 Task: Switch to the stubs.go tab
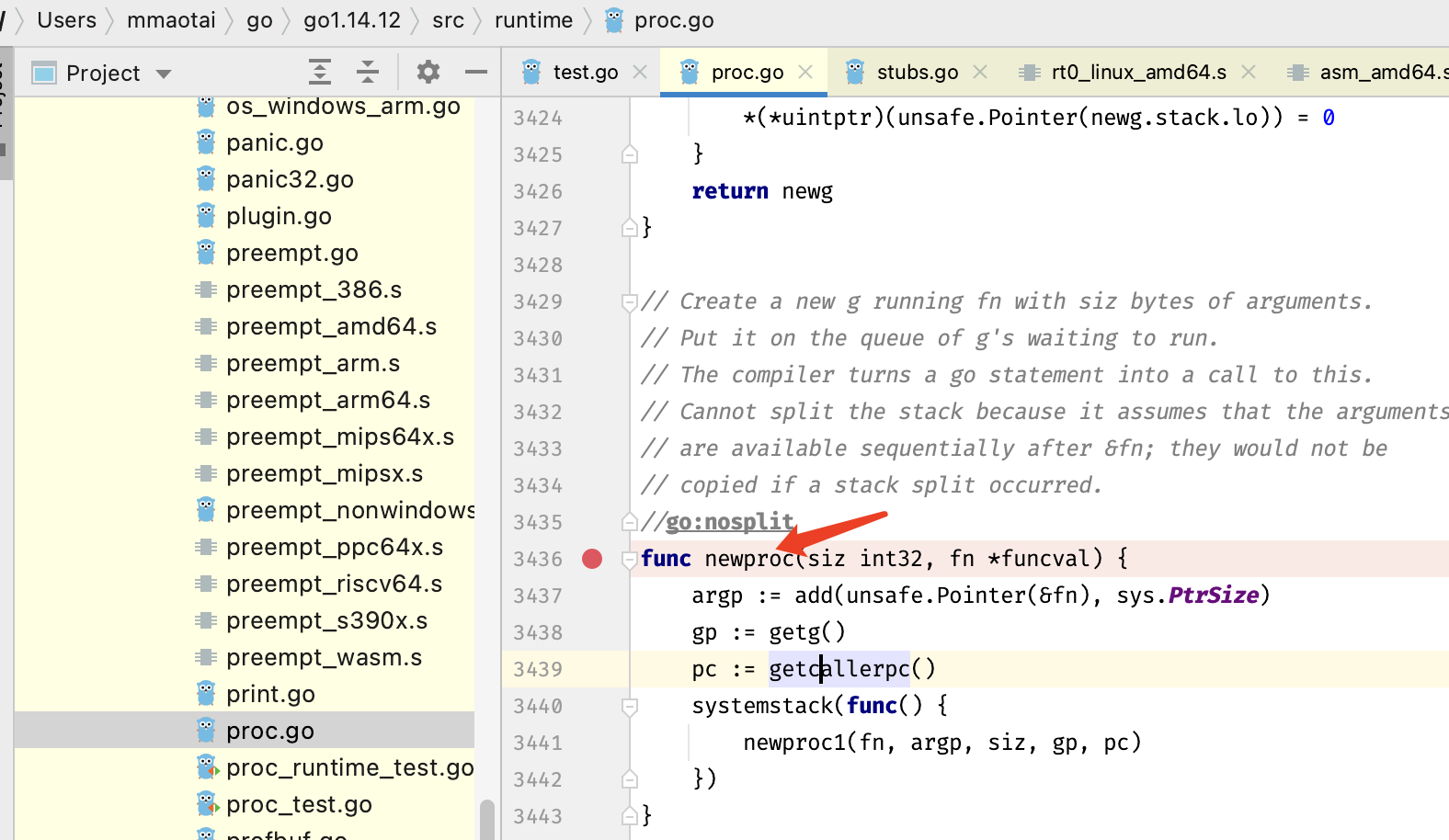point(918,73)
